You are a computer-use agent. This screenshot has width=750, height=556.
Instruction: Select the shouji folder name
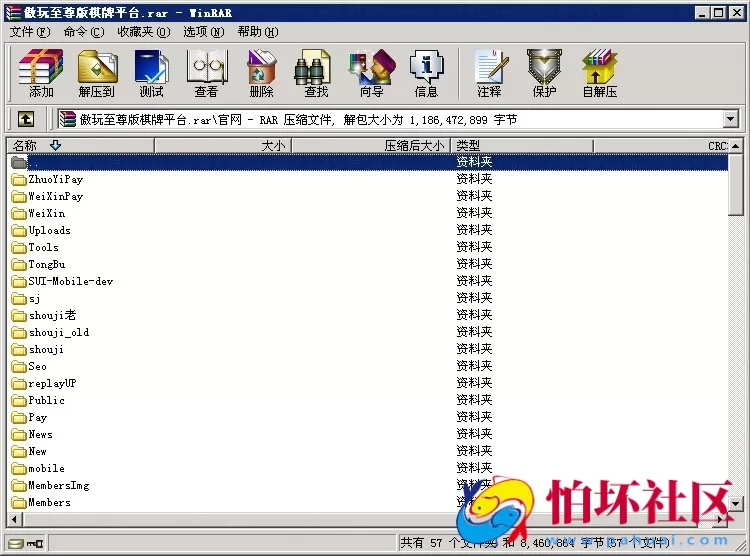coord(46,350)
